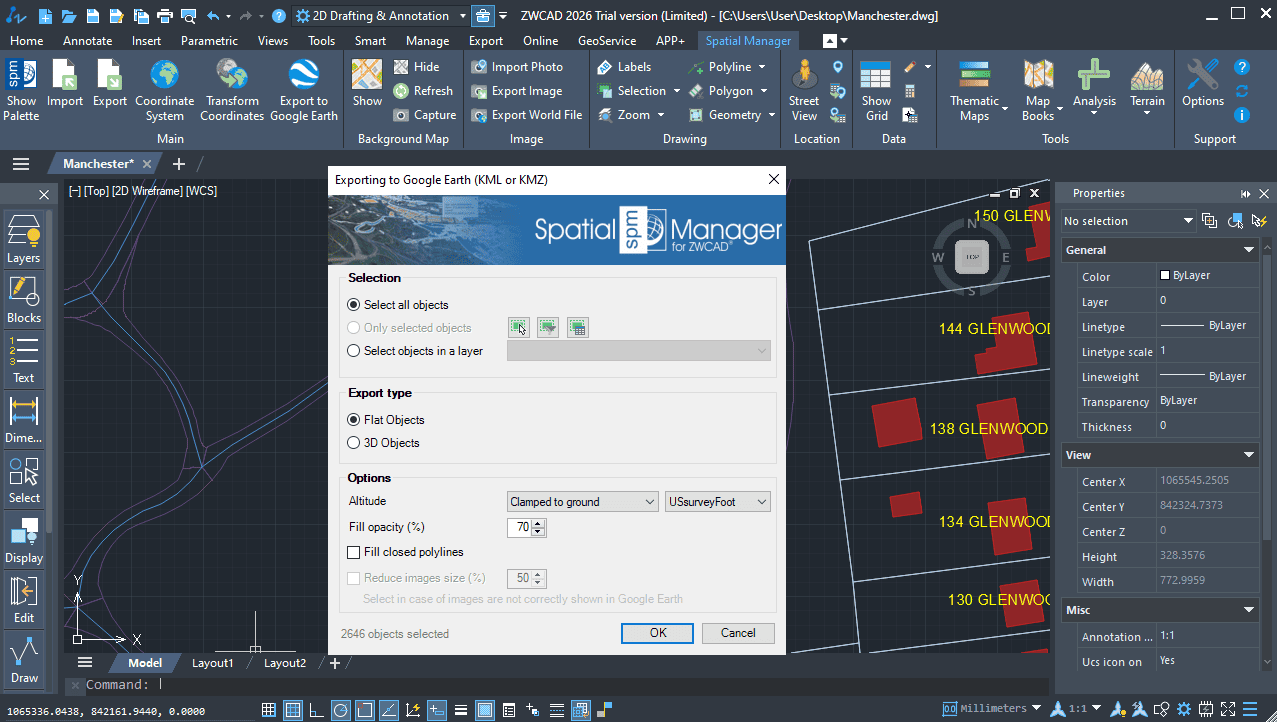The image size is (1277, 722).
Task: Open the Import tool in Main panel
Action: pyautogui.click(x=65, y=84)
